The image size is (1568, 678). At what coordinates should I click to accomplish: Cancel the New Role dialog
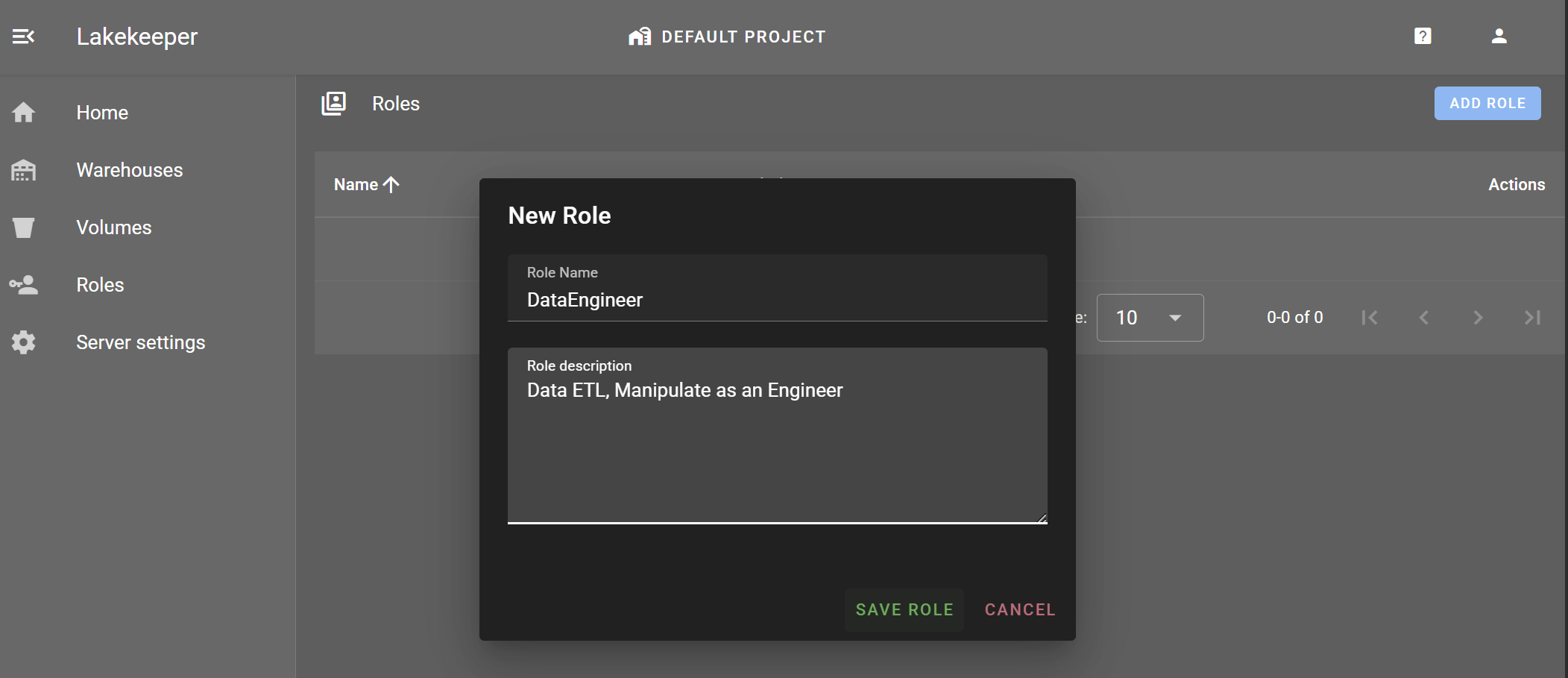[x=1019, y=609]
